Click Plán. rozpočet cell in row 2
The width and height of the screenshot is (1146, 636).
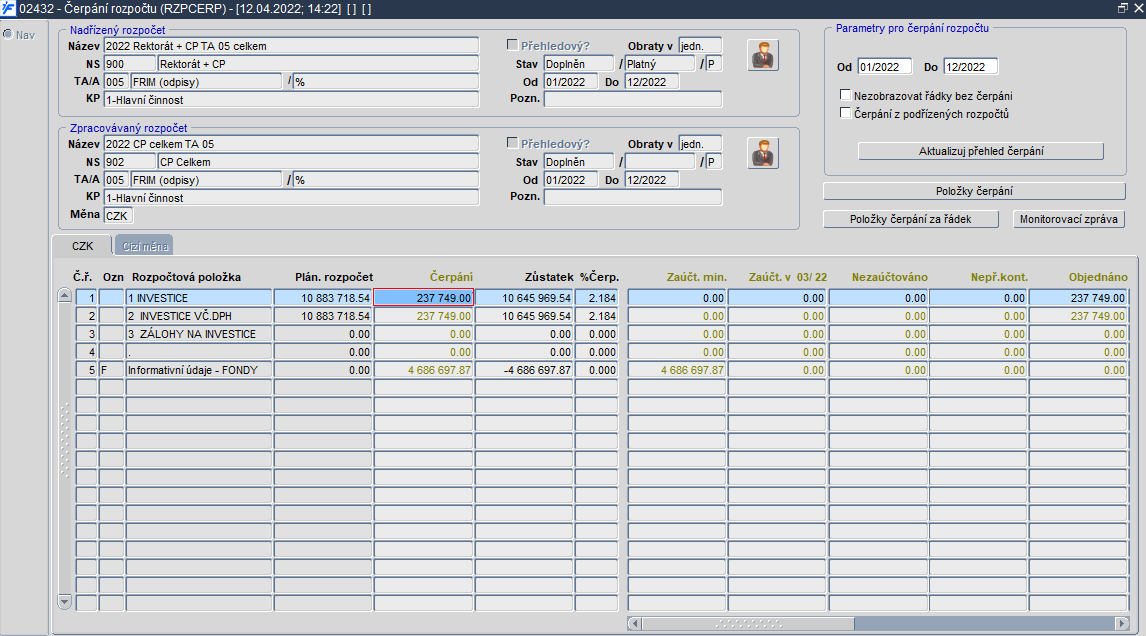pos(323,316)
